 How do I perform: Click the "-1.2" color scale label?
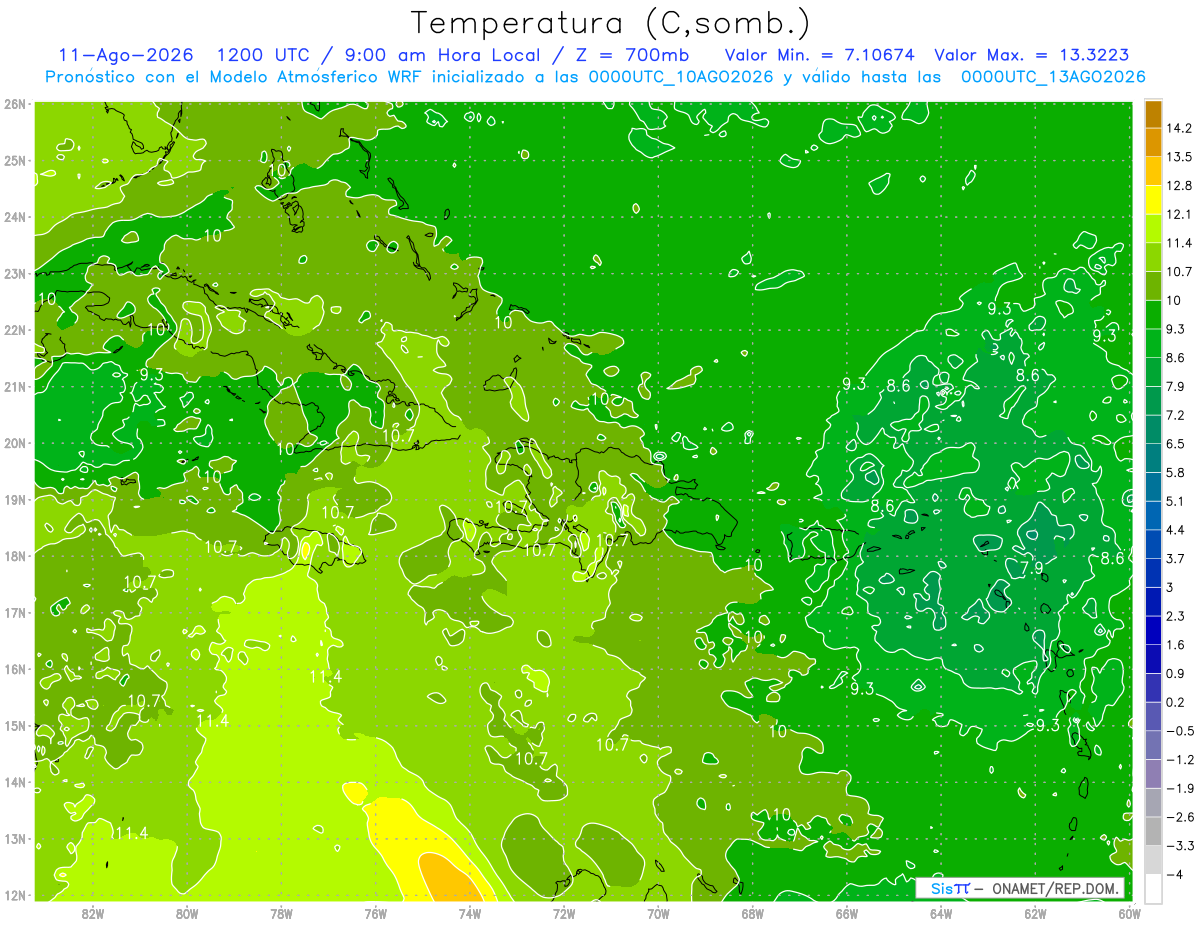pos(1179,759)
